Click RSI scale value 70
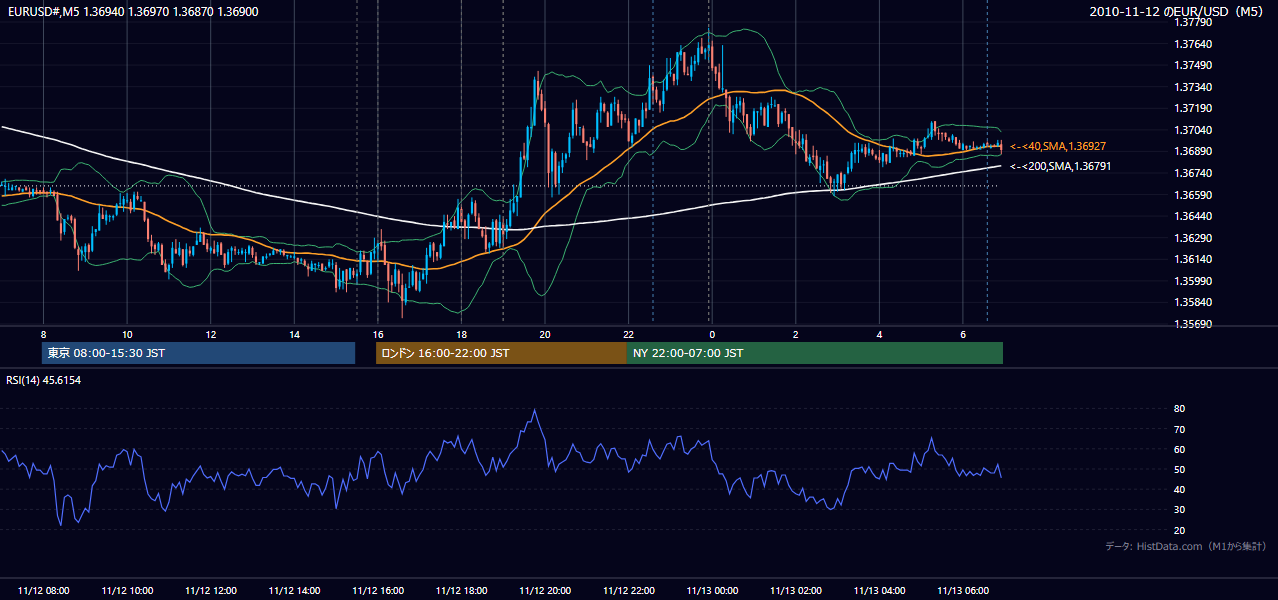The height and width of the screenshot is (600, 1278). coord(1180,429)
